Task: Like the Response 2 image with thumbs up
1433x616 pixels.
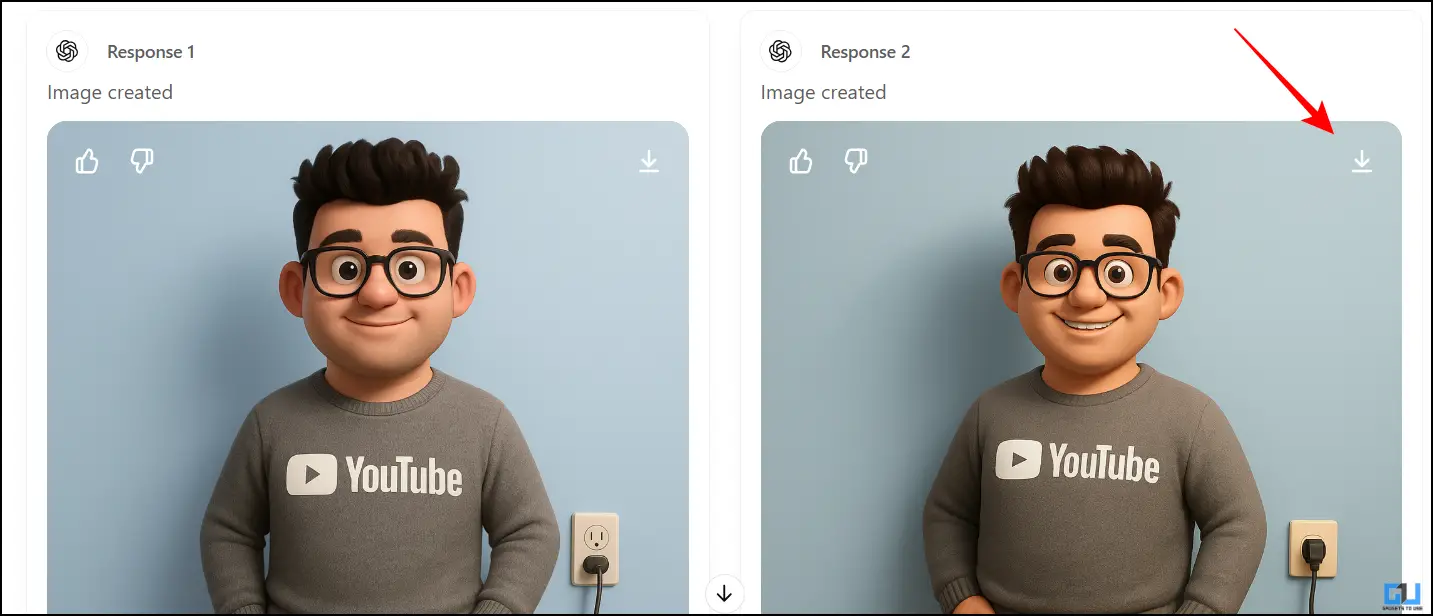Action: click(801, 161)
